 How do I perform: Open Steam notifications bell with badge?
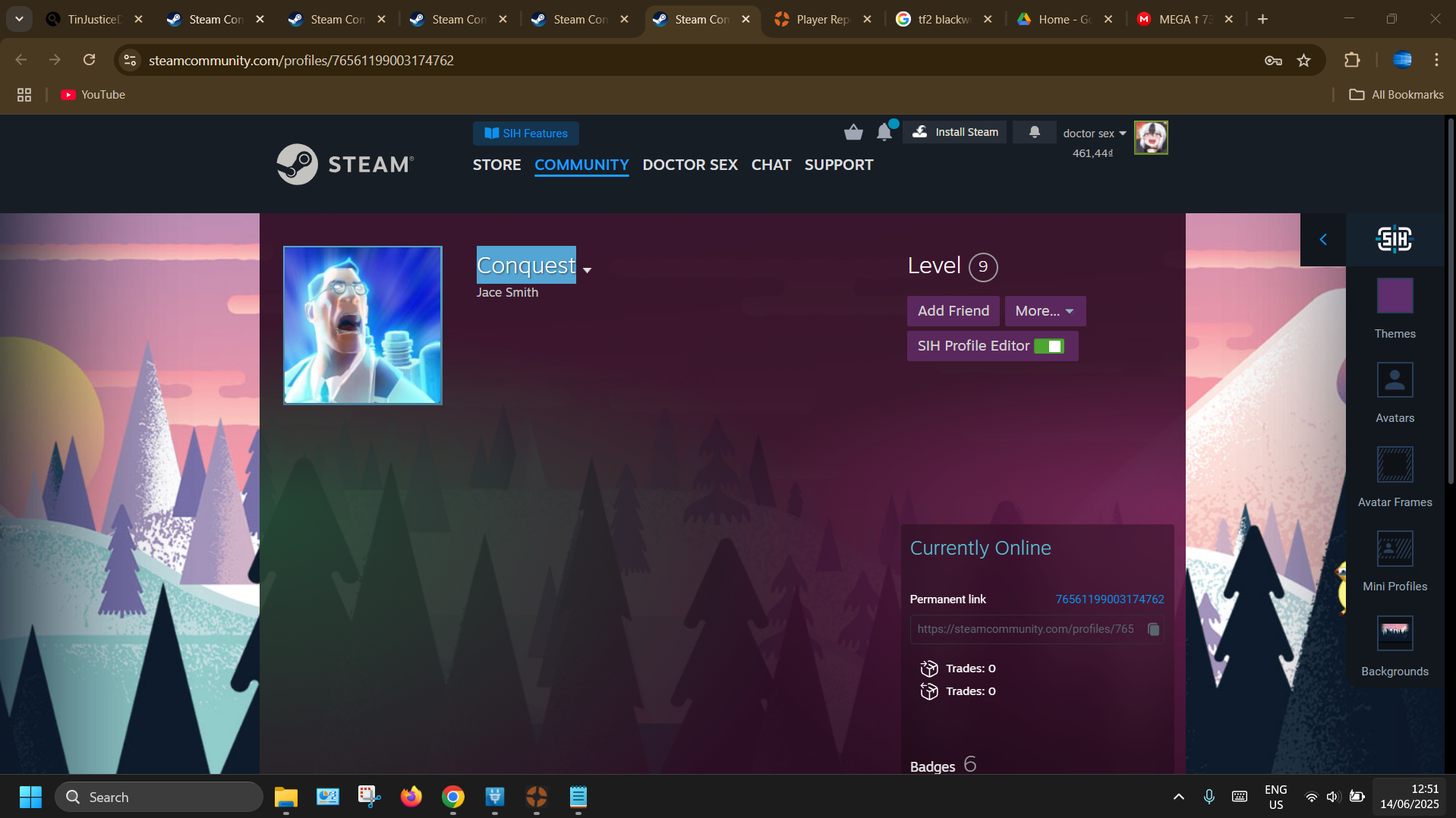pyautogui.click(x=885, y=132)
